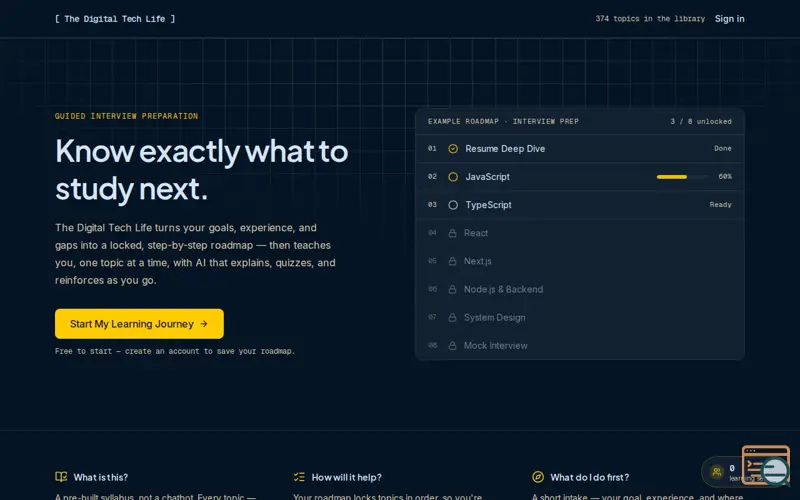Click the book icon beside What is this?
This screenshot has height=500, width=800.
point(61,477)
